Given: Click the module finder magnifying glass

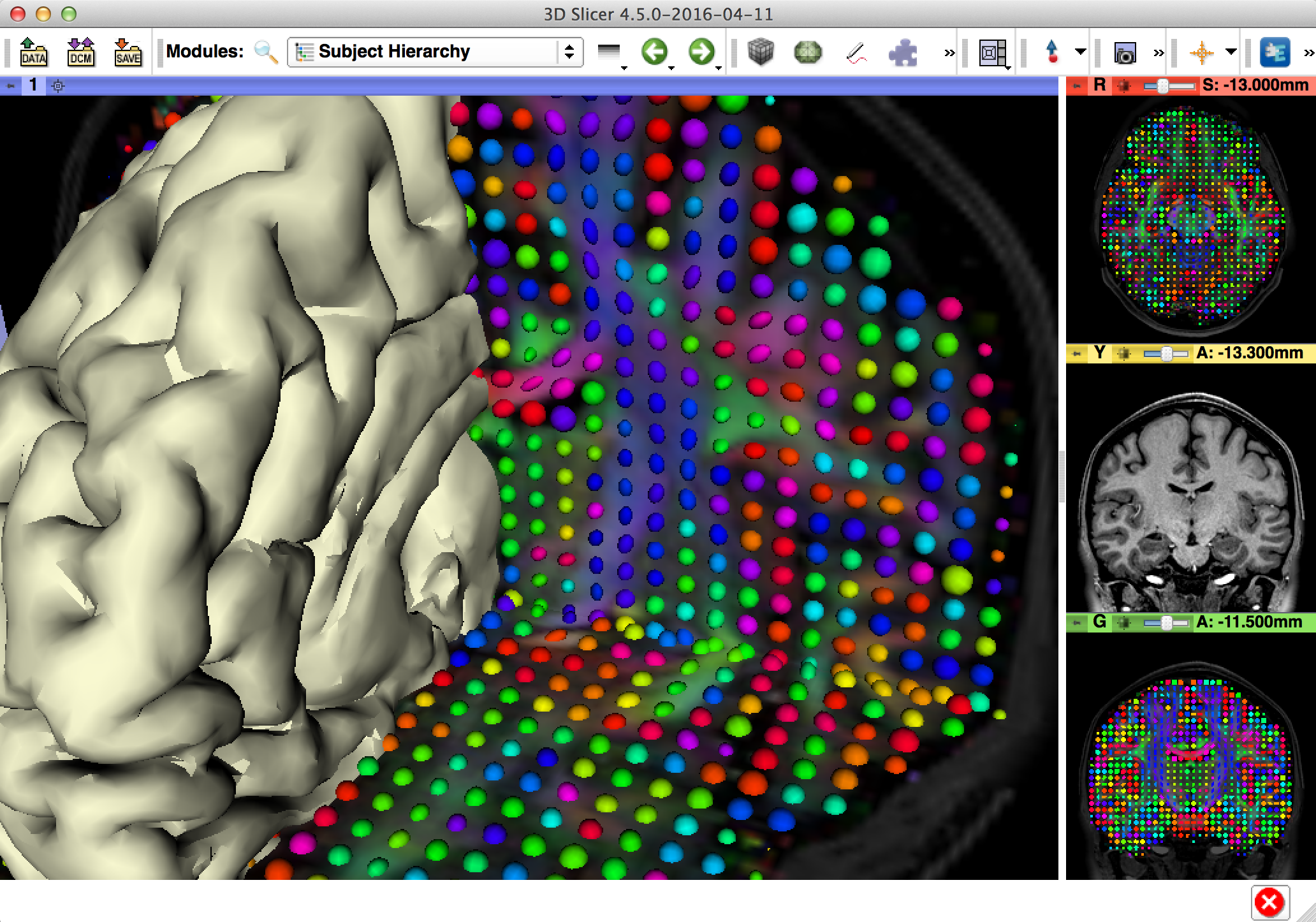Looking at the screenshot, I should pyautogui.click(x=265, y=52).
